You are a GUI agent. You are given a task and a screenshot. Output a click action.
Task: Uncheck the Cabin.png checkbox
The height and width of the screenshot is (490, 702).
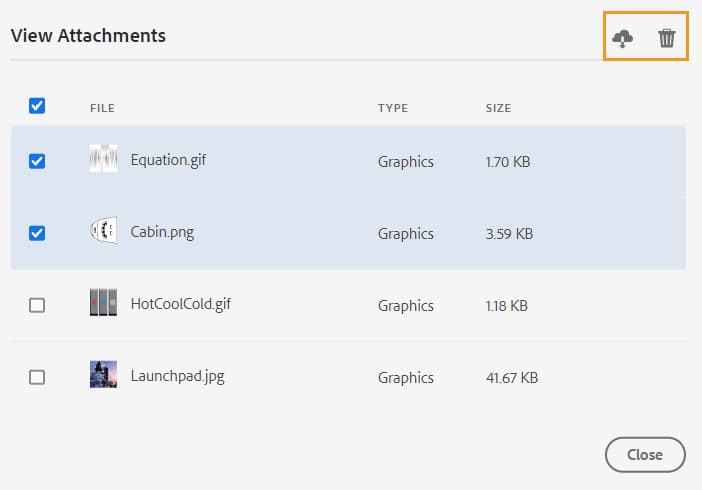point(37,233)
